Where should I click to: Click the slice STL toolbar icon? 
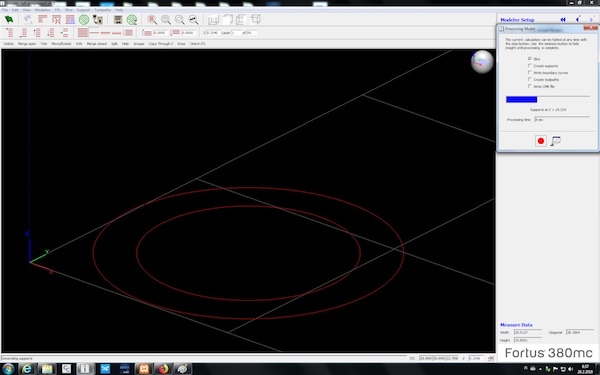pos(42,19)
